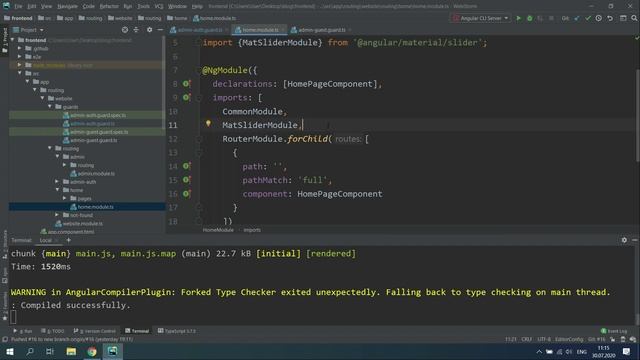Click the Search Everywhere magnifier icon
640x360 pixels.
click(634, 18)
